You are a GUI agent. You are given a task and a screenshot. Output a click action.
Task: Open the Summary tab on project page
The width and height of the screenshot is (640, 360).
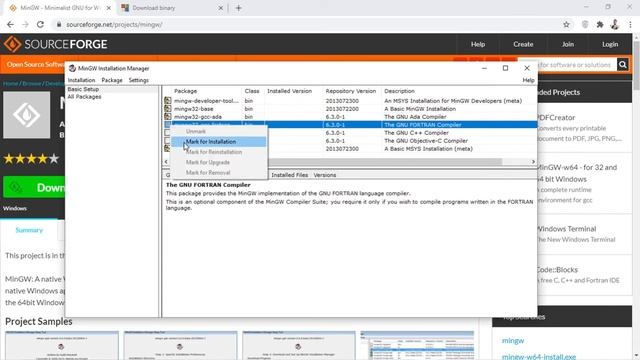[29, 230]
